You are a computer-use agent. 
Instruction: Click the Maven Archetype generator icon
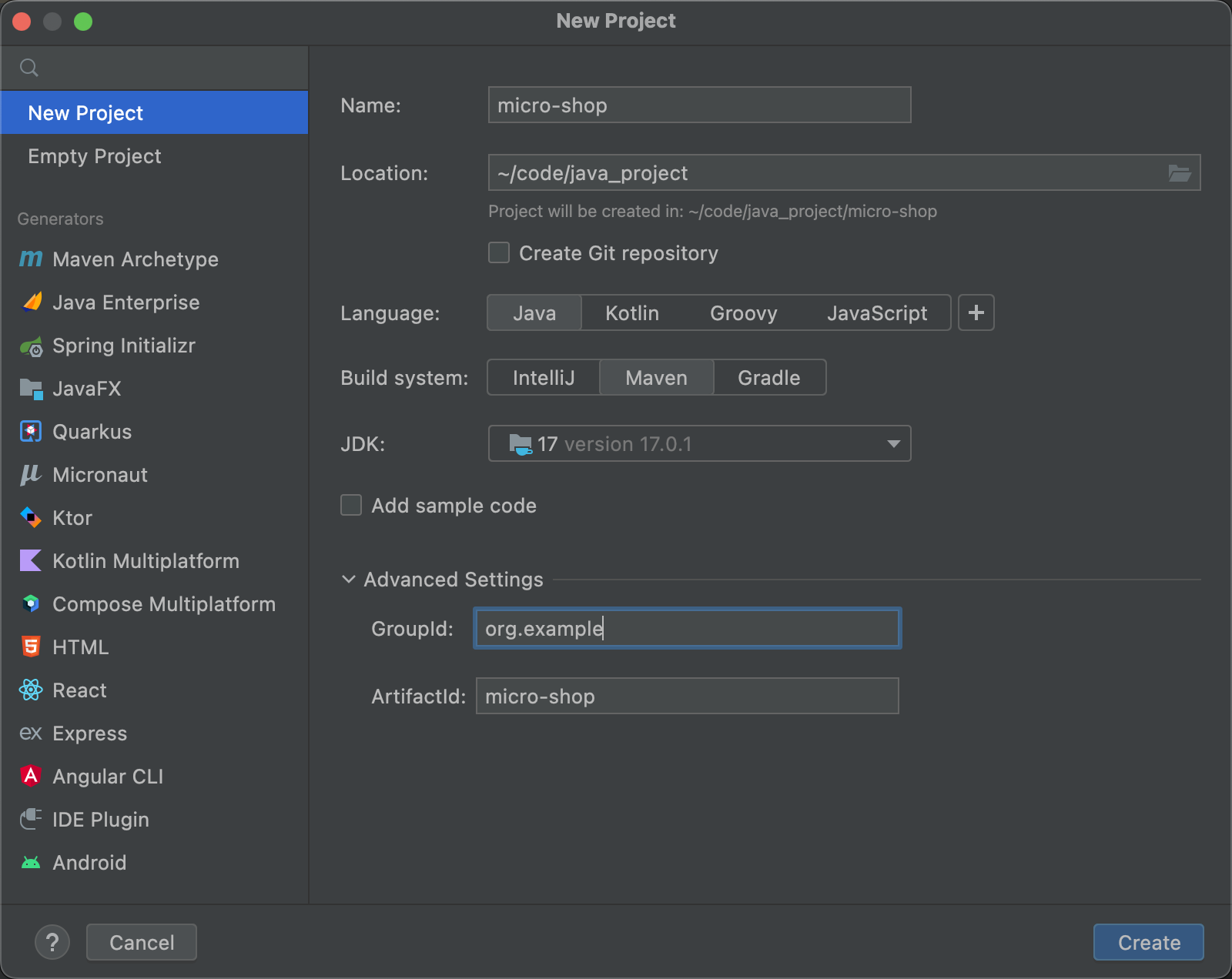(31, 259)
